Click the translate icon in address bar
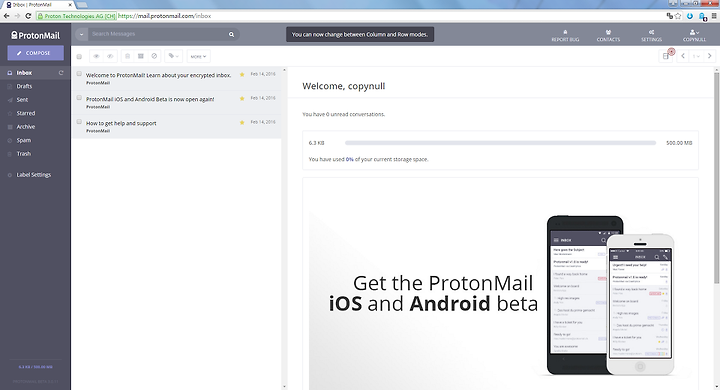 [669, 16]
